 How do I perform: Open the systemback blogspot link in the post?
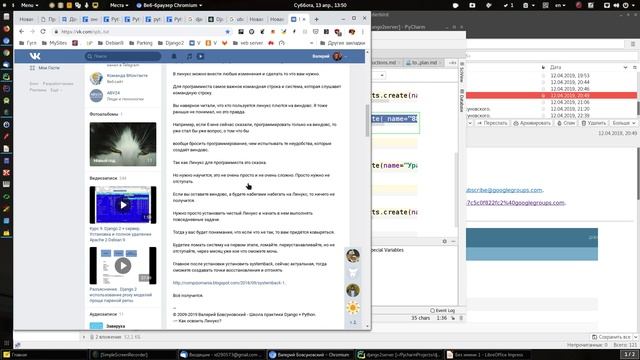pyautogui.click(x=229, y=283)
